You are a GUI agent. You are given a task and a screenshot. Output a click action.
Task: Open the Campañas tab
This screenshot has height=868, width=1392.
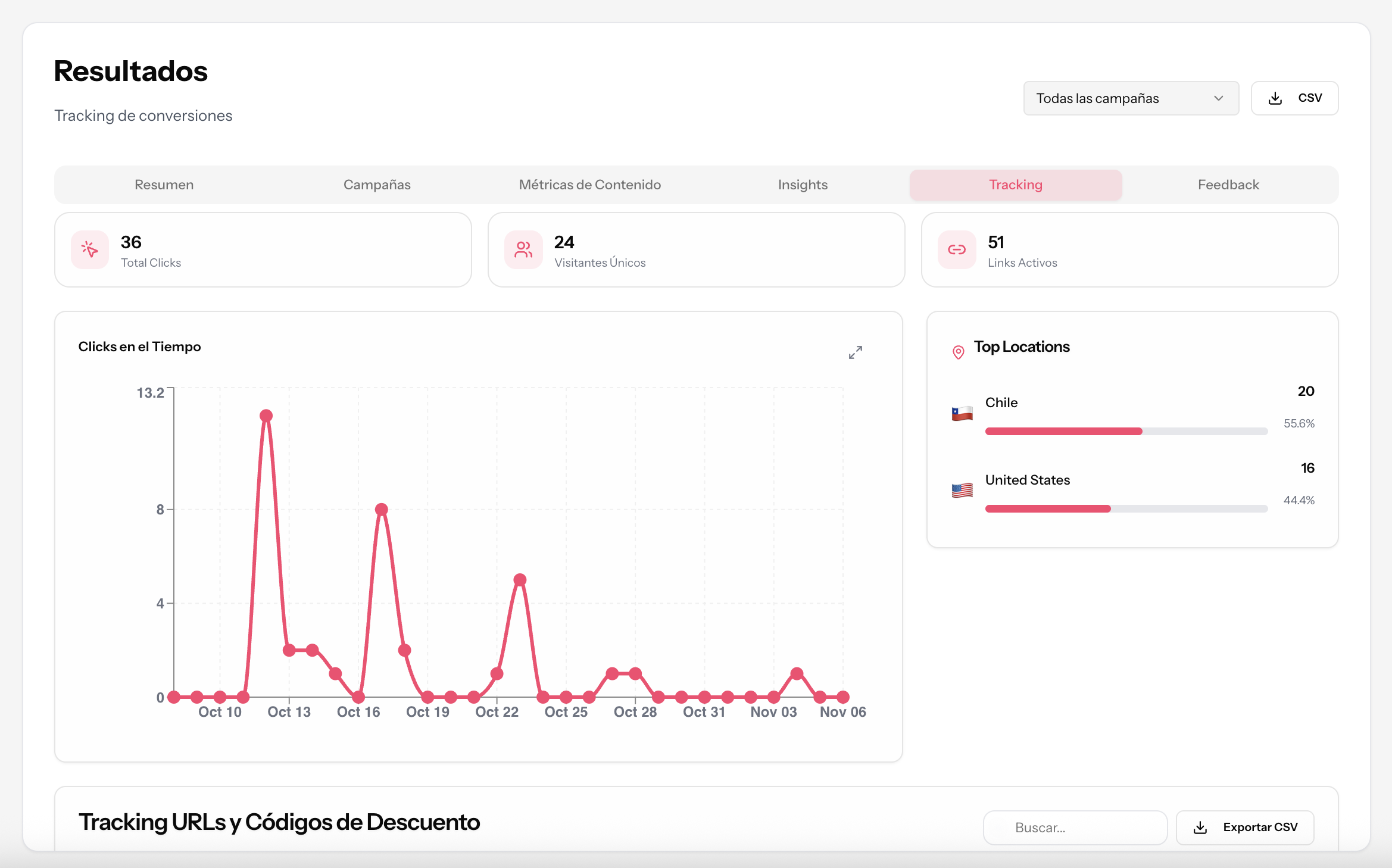[x=377, y=185]
